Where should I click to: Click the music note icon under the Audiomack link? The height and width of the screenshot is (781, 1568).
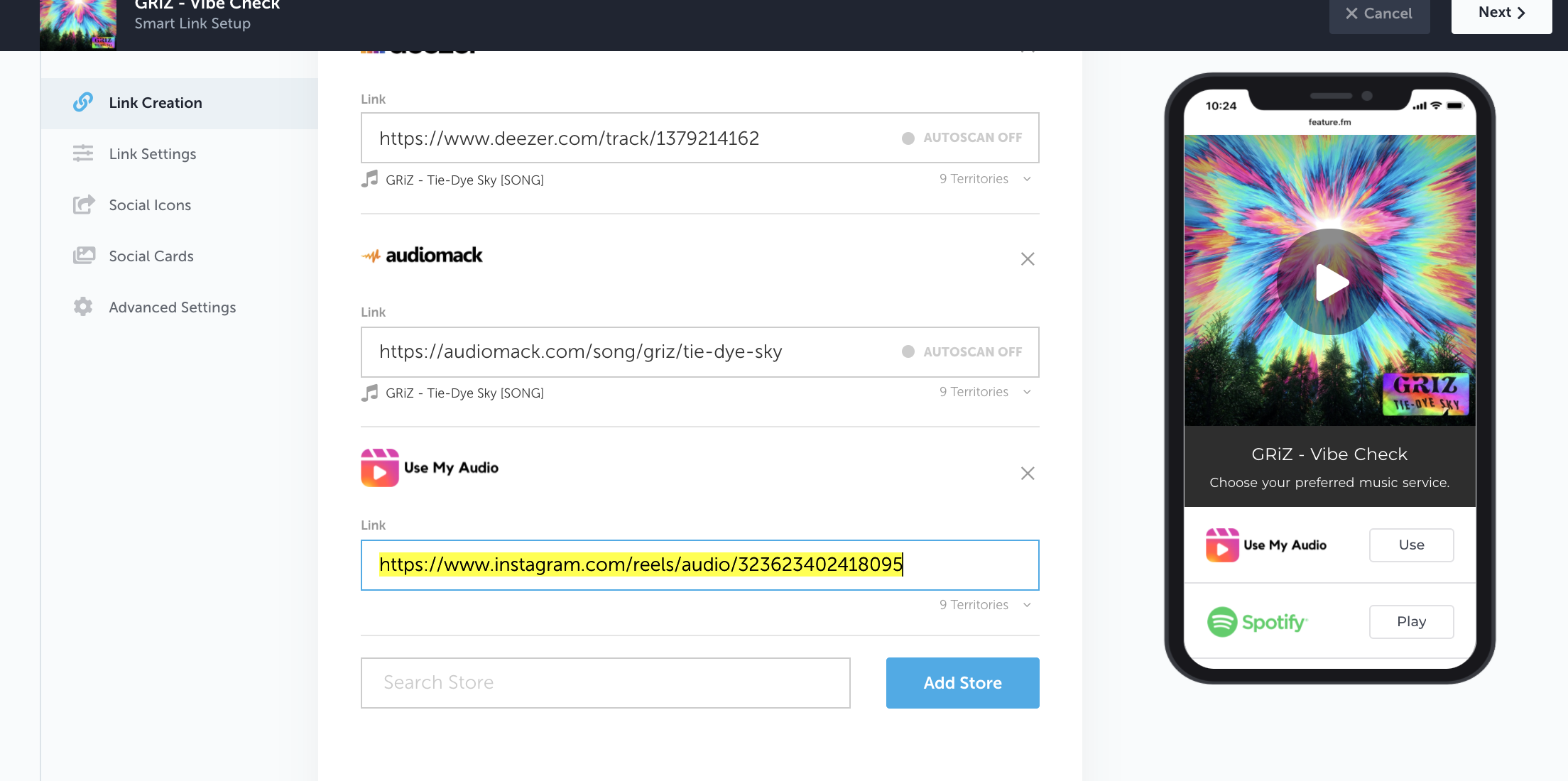(x=369, y=392)
